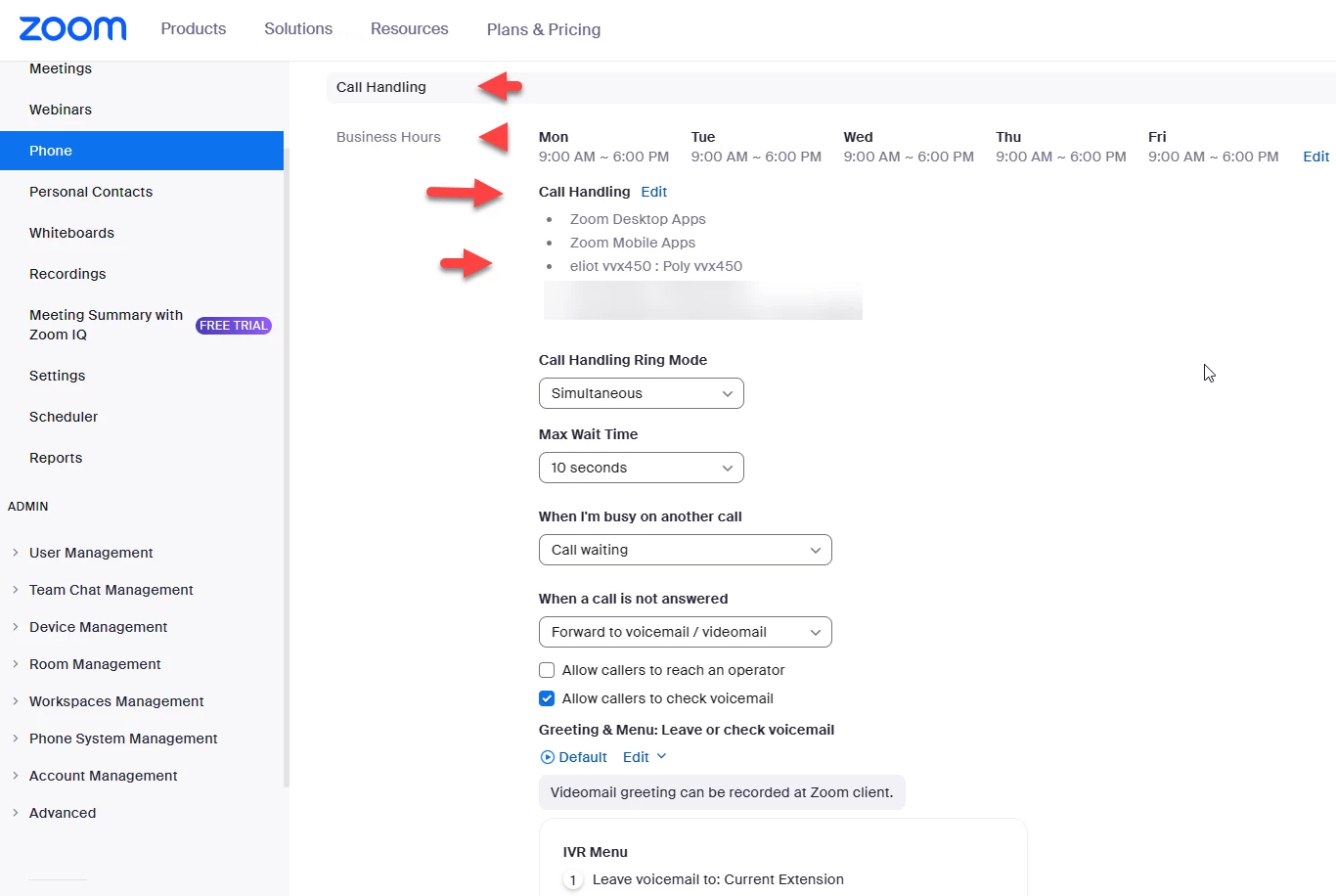Open Reports in the sidebar

pyautogui.click(x=56, y=458)
